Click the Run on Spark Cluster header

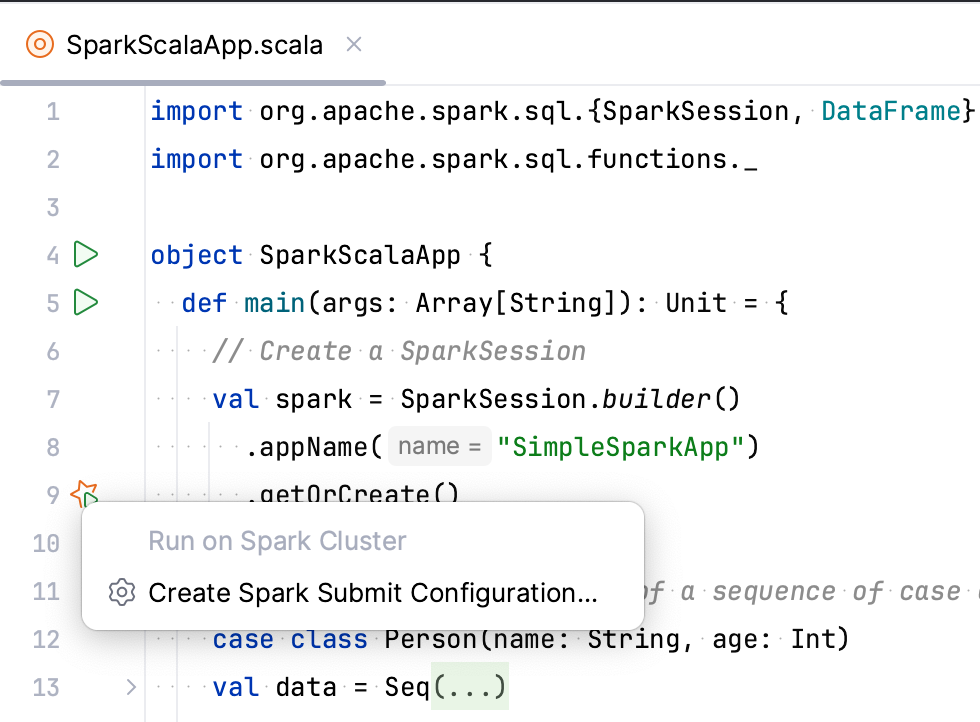(277, 541)
